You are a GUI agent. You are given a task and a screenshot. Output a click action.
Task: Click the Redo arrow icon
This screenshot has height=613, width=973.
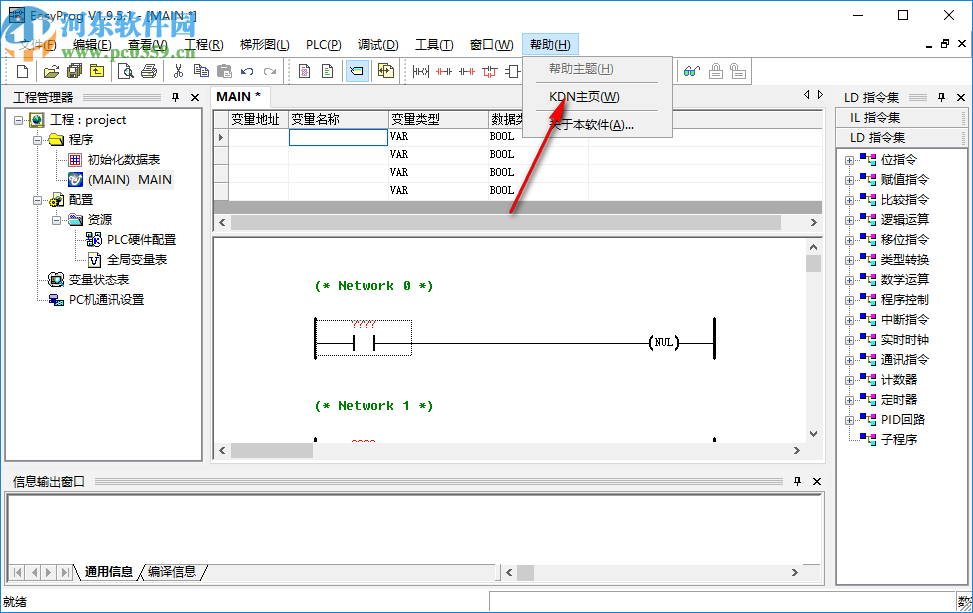[x=270, y=71]
